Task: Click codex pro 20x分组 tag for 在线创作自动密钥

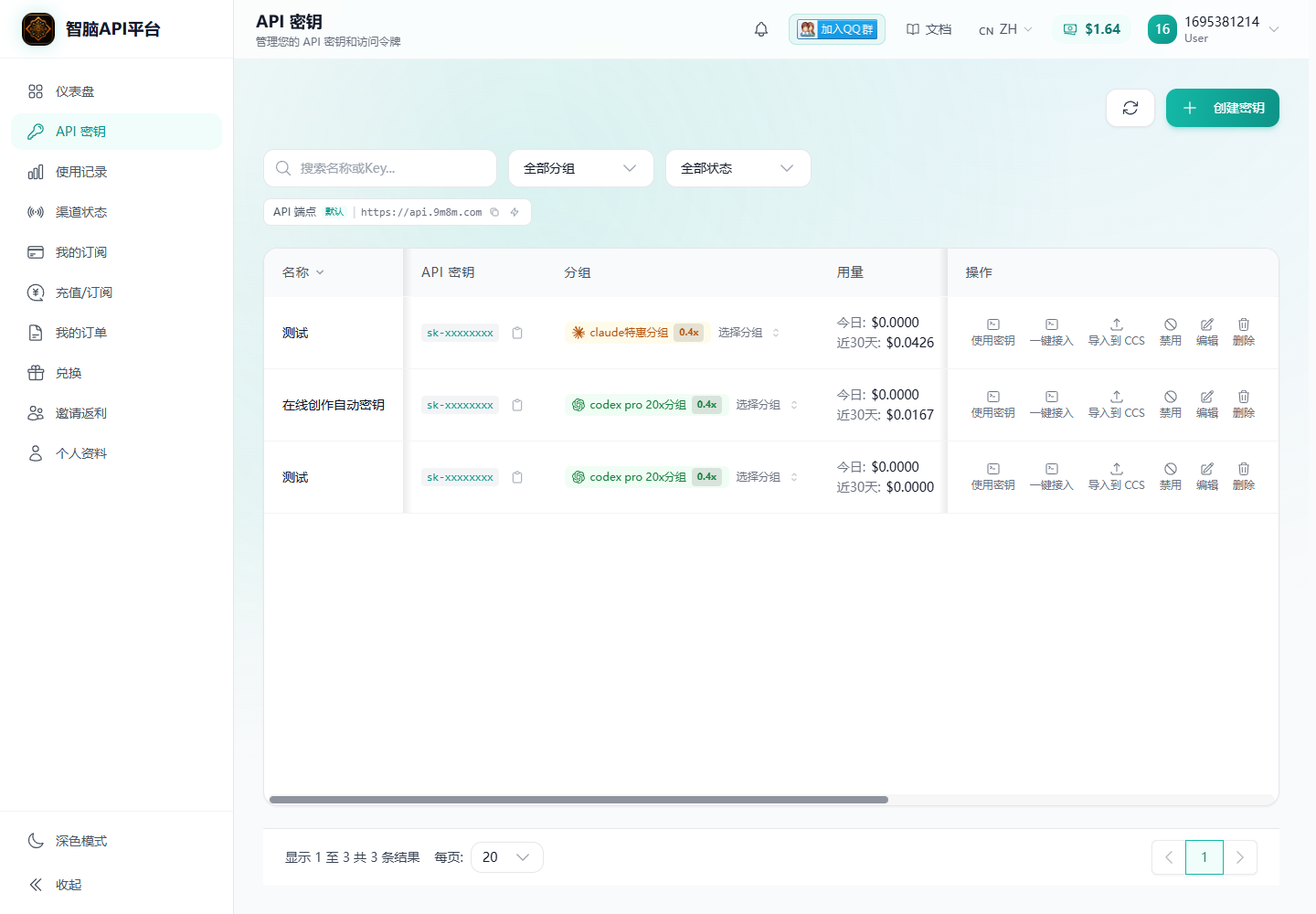Action: (x=644, y=405)
